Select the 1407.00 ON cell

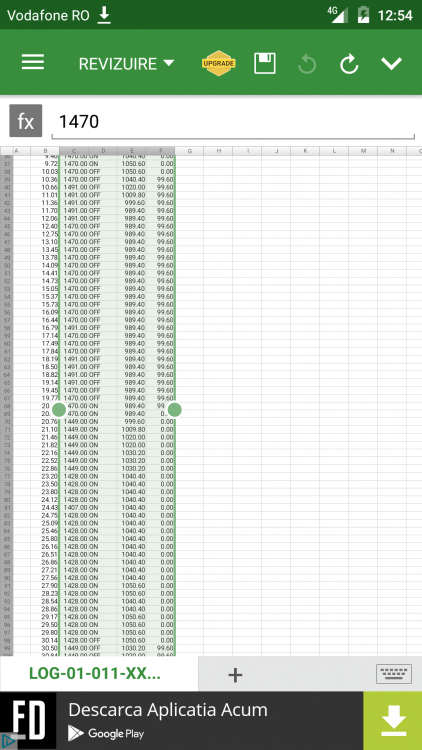[81, 507]
